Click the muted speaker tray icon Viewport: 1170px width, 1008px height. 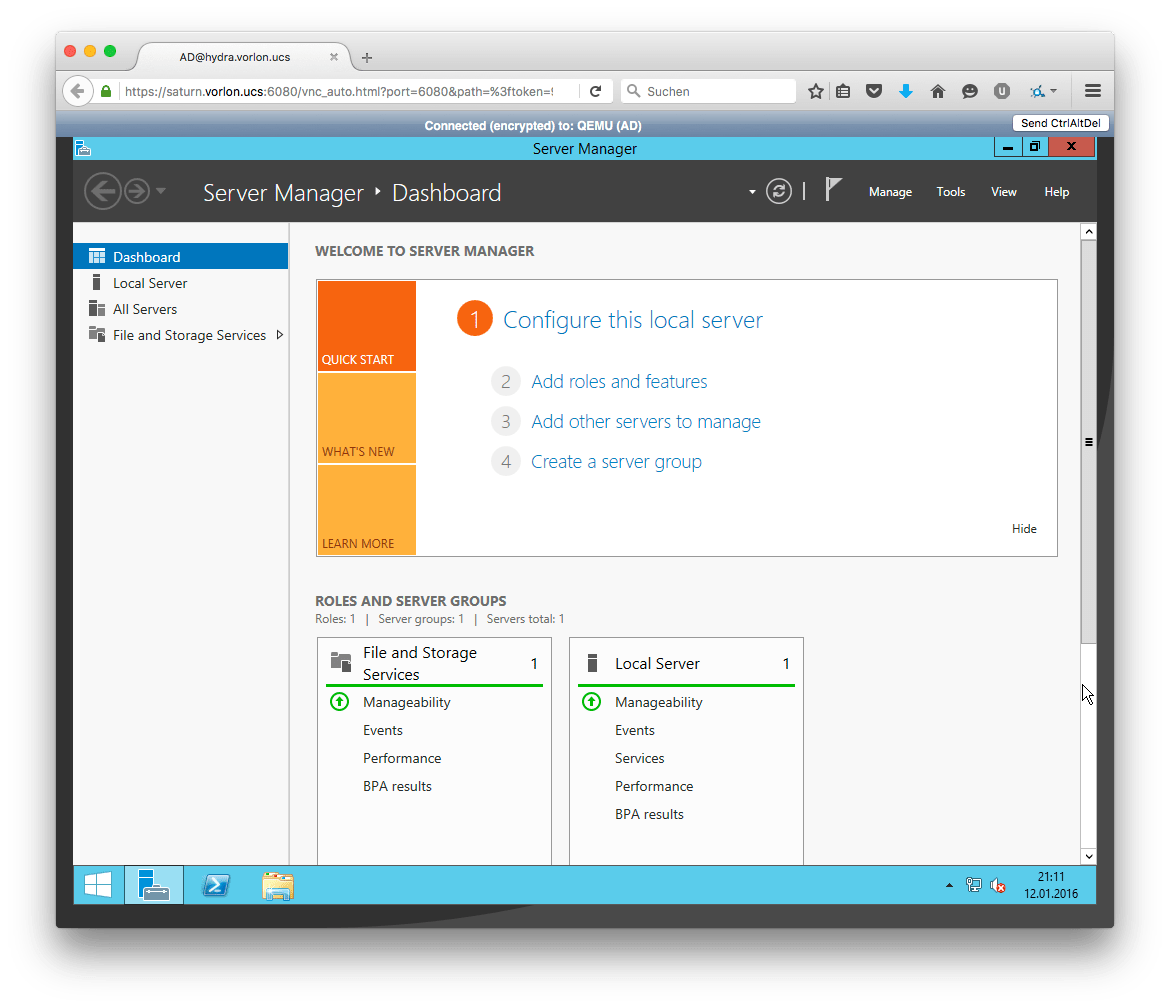click(997, 885)
